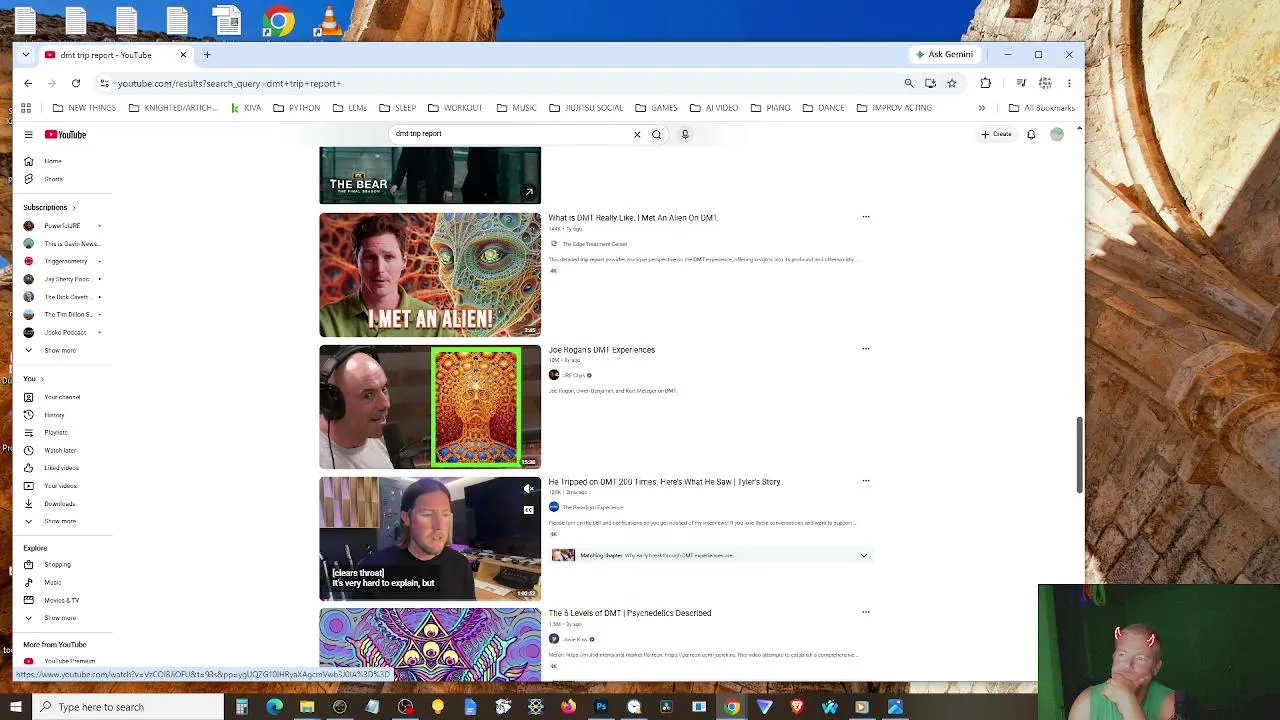Open Chrome's three-dot menu

pyautogui.click(x=1069, y=83)
